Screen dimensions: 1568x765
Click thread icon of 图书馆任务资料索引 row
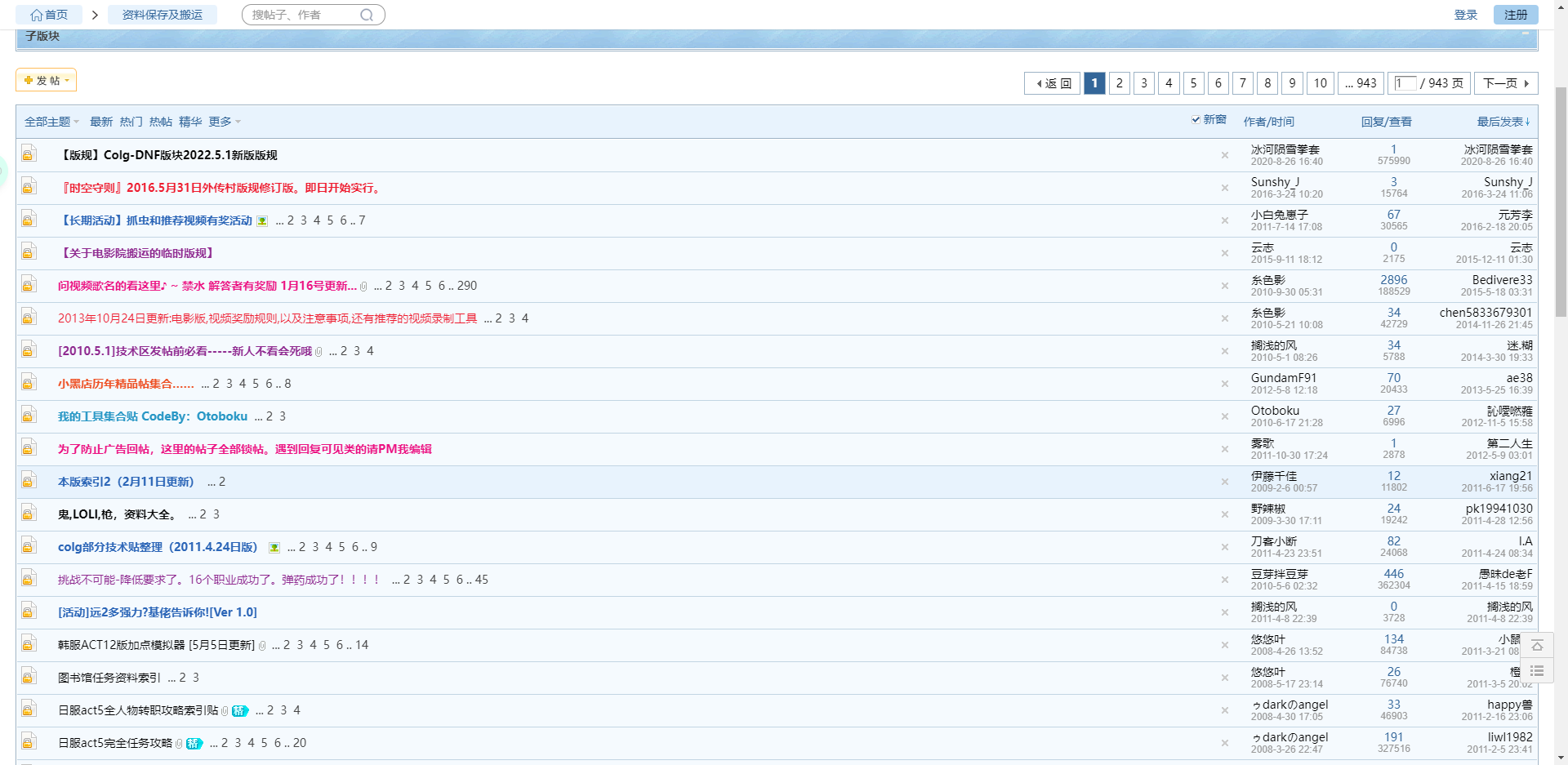pos(29,676)
